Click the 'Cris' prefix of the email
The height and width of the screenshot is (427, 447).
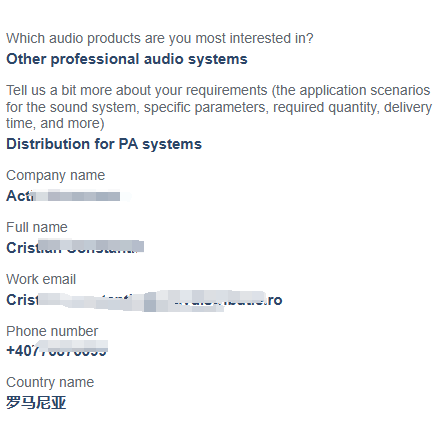tap(22, 300)
